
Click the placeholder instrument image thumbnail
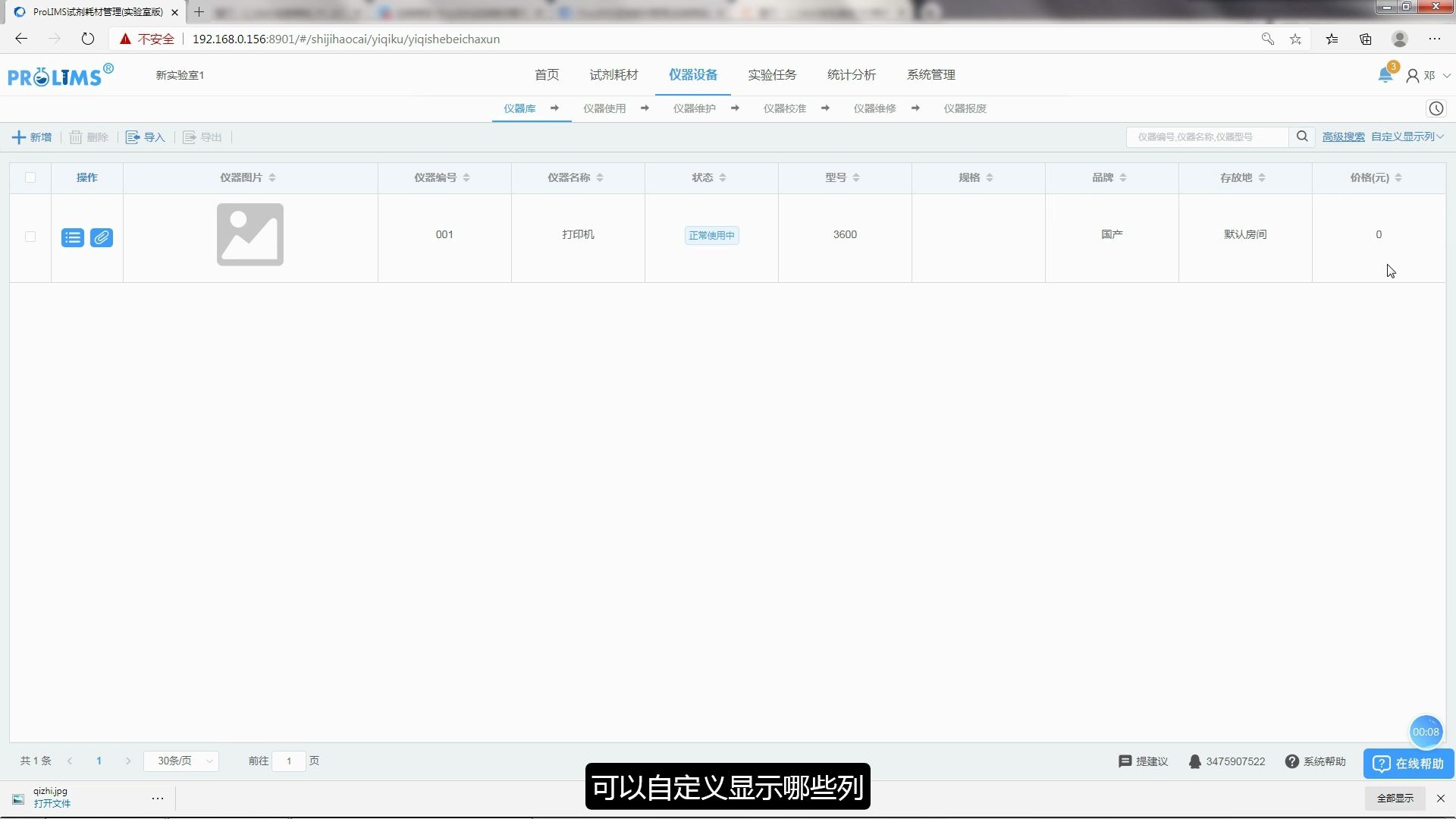[x=250, y=234]
